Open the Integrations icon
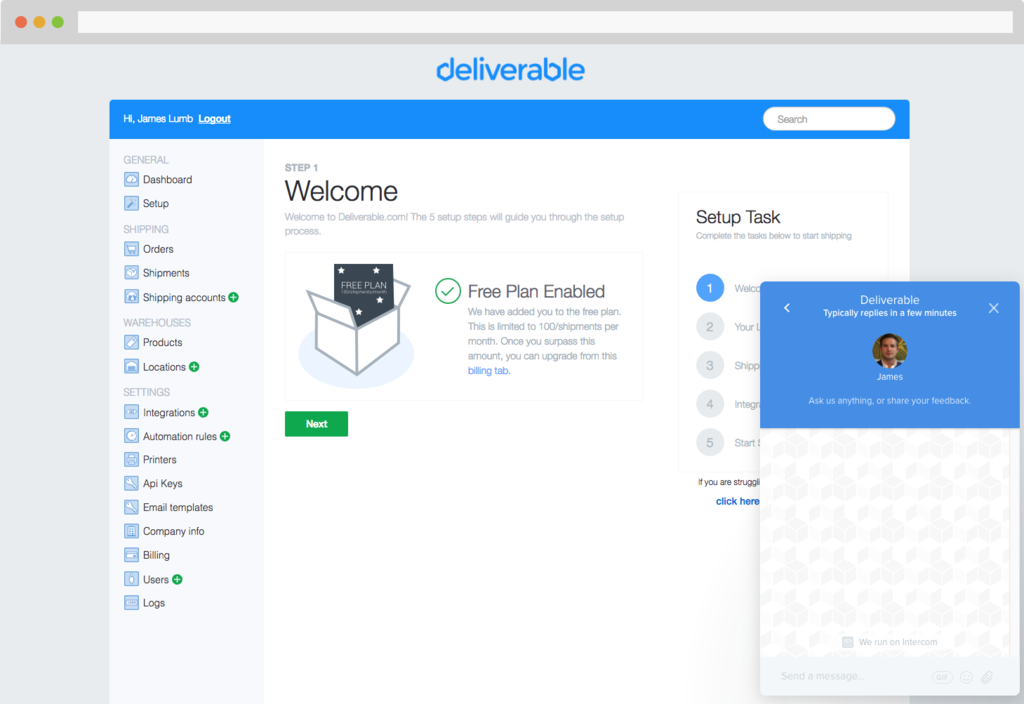This screenshot has height=704, width=1024. point(131,412)
